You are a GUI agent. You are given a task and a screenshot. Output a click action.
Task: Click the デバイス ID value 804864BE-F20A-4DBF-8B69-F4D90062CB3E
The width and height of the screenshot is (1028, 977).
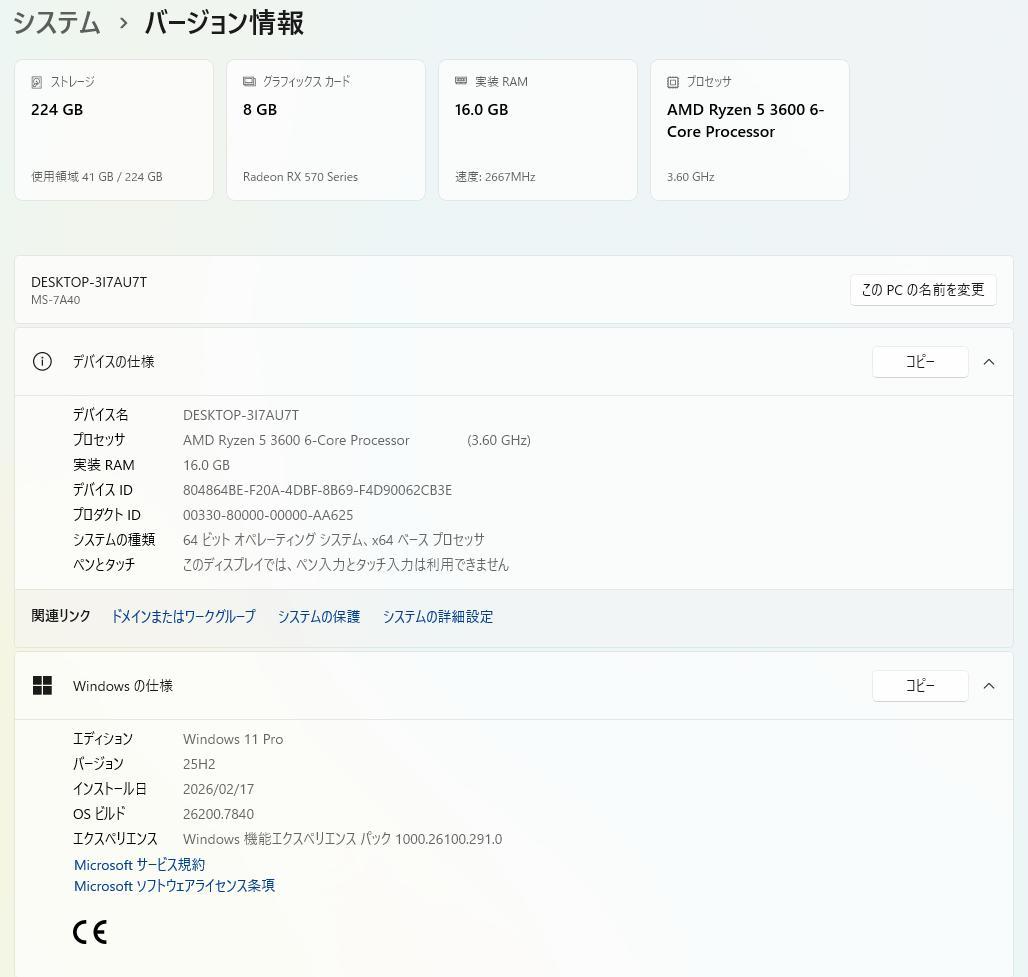point(317,490)
